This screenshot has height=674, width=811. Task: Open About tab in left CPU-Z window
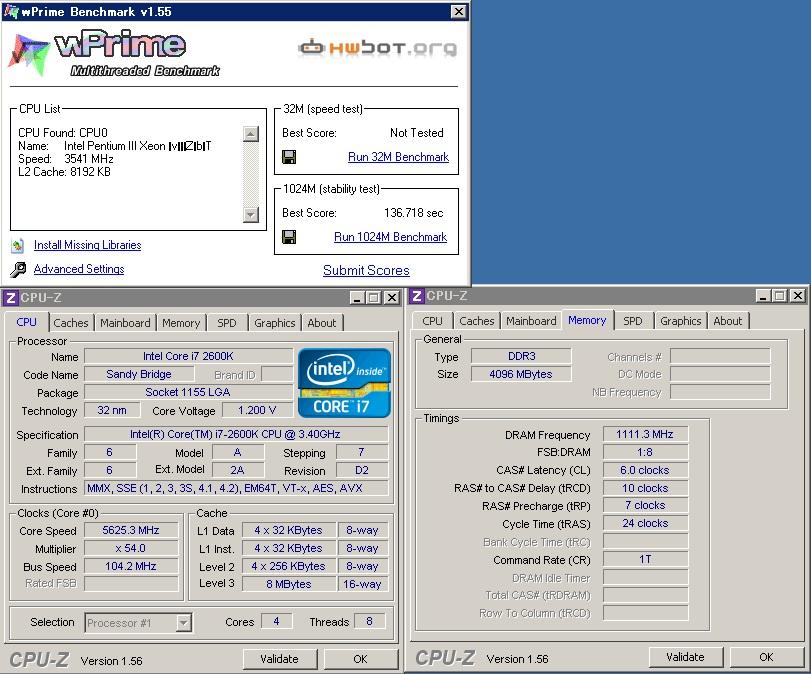[x=322, y=323]
